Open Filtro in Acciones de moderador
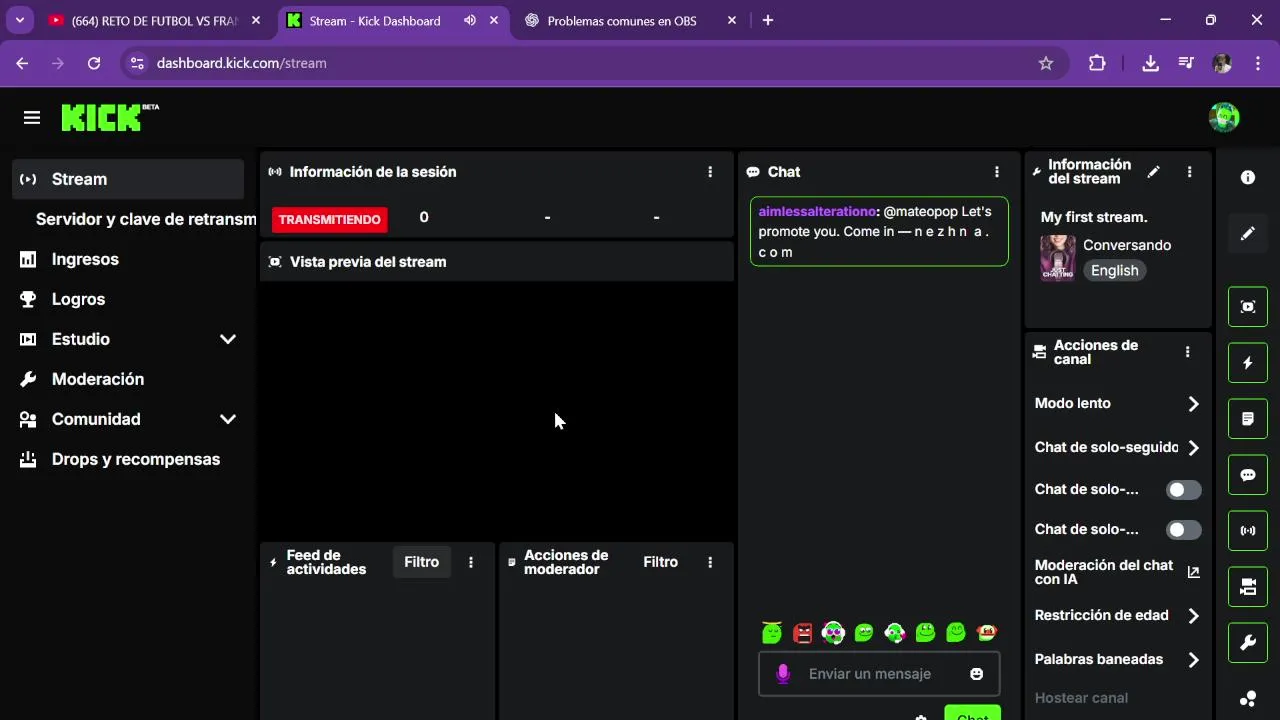This screenshot has width=1280, height=720. (660, 562)
